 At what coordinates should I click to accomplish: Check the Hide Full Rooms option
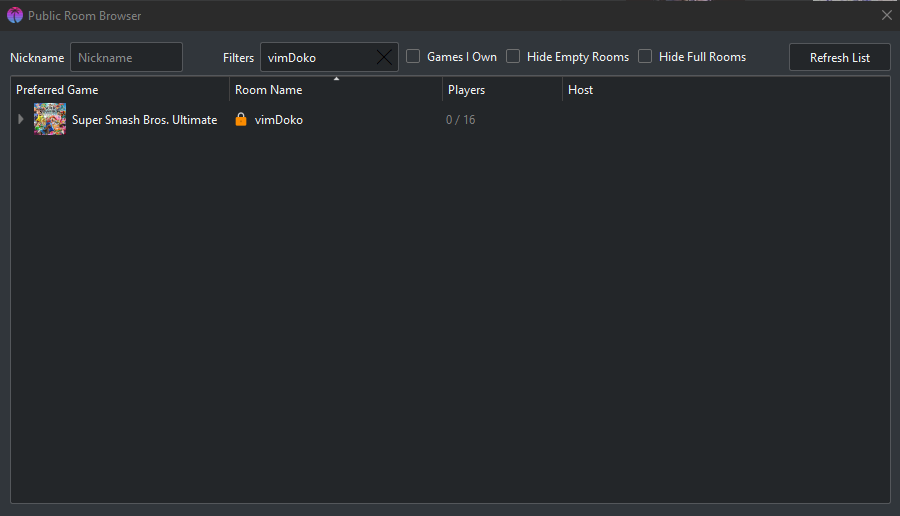coord(645,56)
